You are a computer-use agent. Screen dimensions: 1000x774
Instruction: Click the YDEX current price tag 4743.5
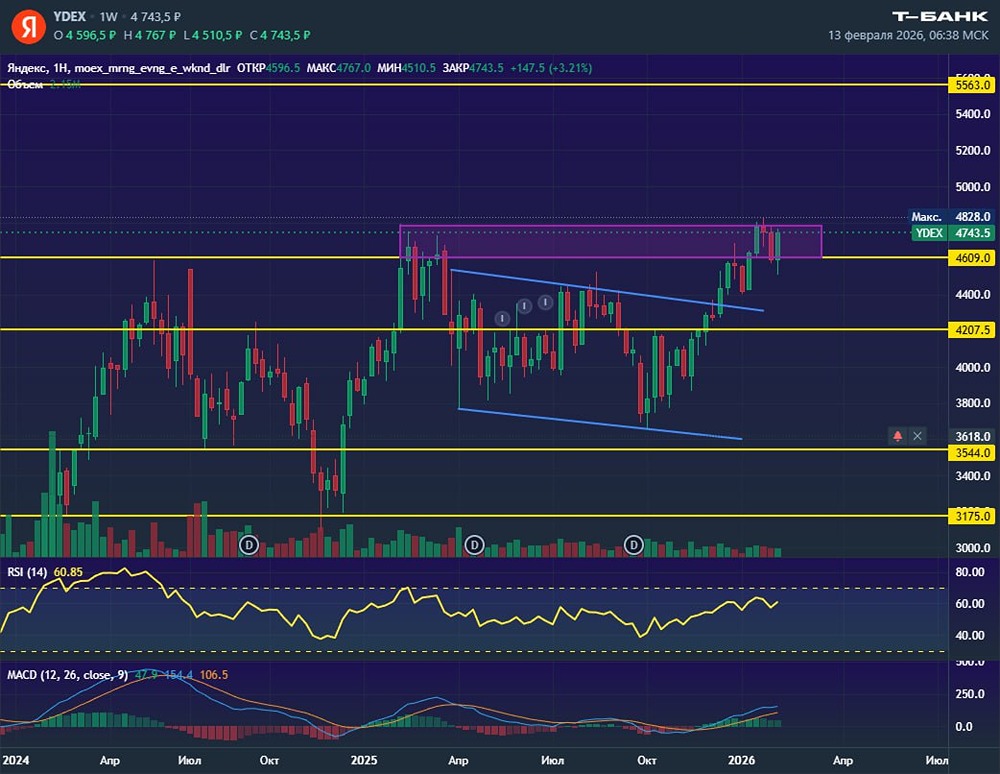[952, 233]
